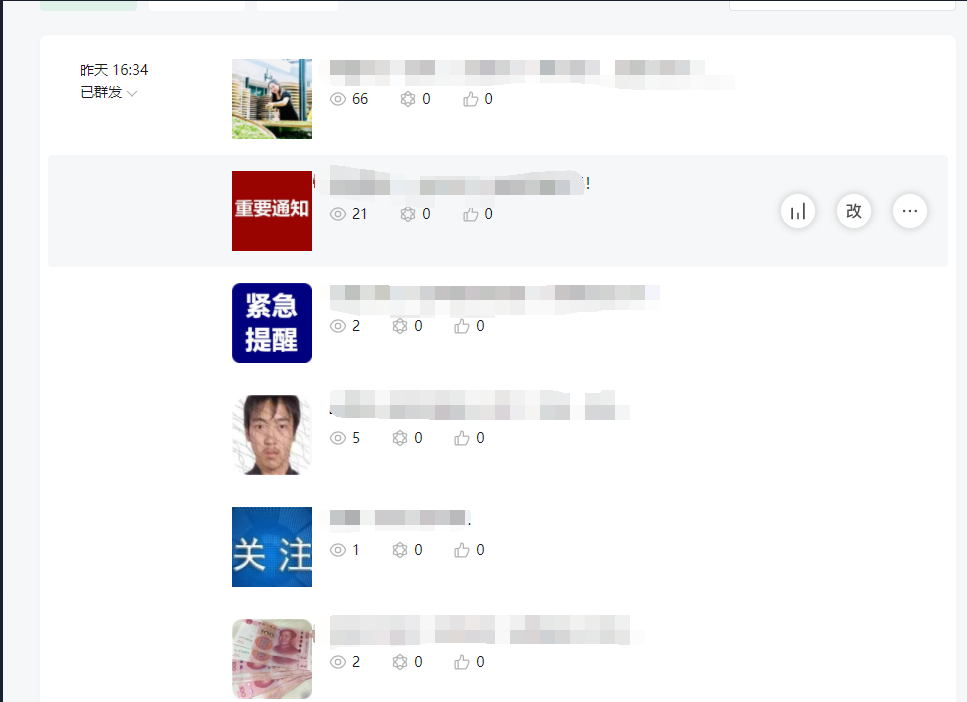Image resolution: width=967 pixels, height=702 pixels.
Task: Open the 重要通知 red thumbnail
Action: pyautogui.click(x=272, y=211)
